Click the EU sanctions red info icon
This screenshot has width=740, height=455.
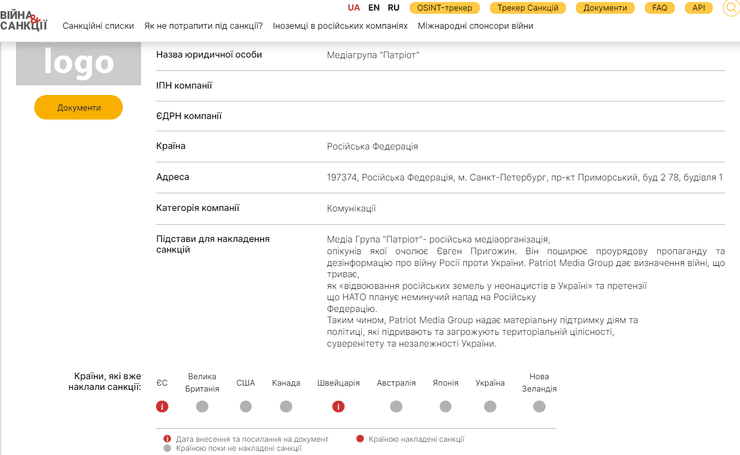tap(162, 407)
